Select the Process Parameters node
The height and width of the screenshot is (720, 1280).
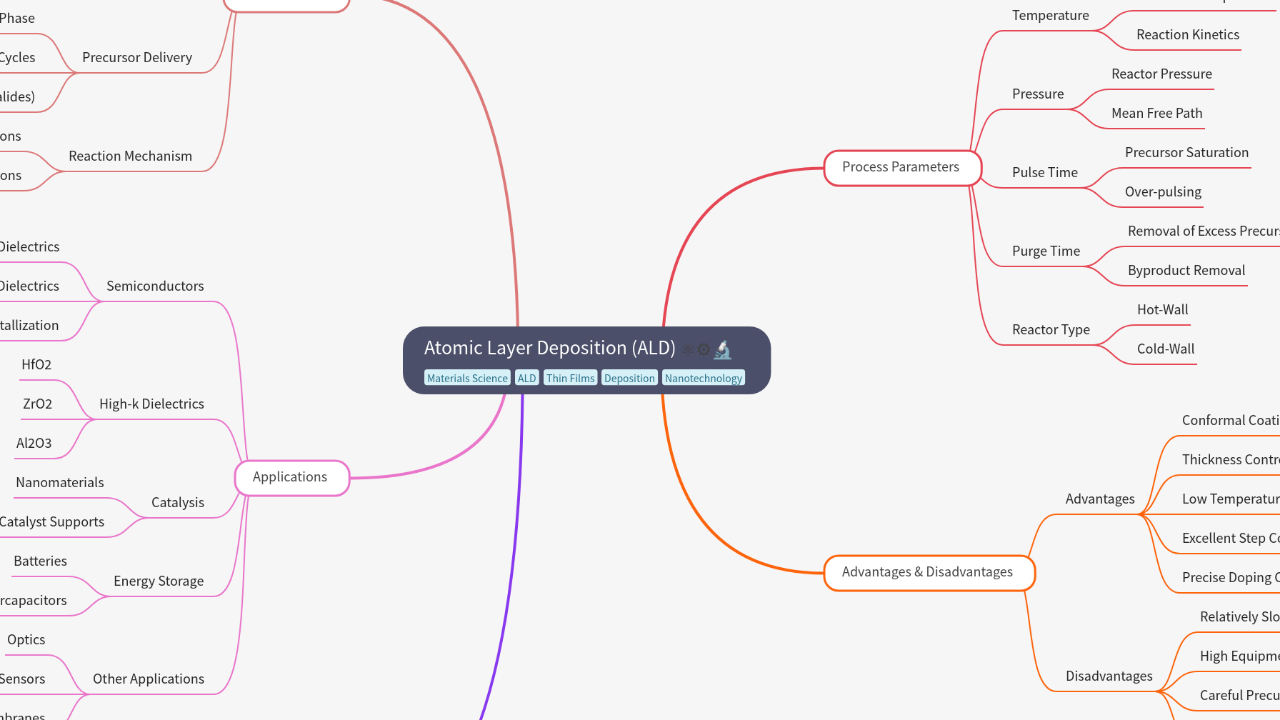(902, 167)
